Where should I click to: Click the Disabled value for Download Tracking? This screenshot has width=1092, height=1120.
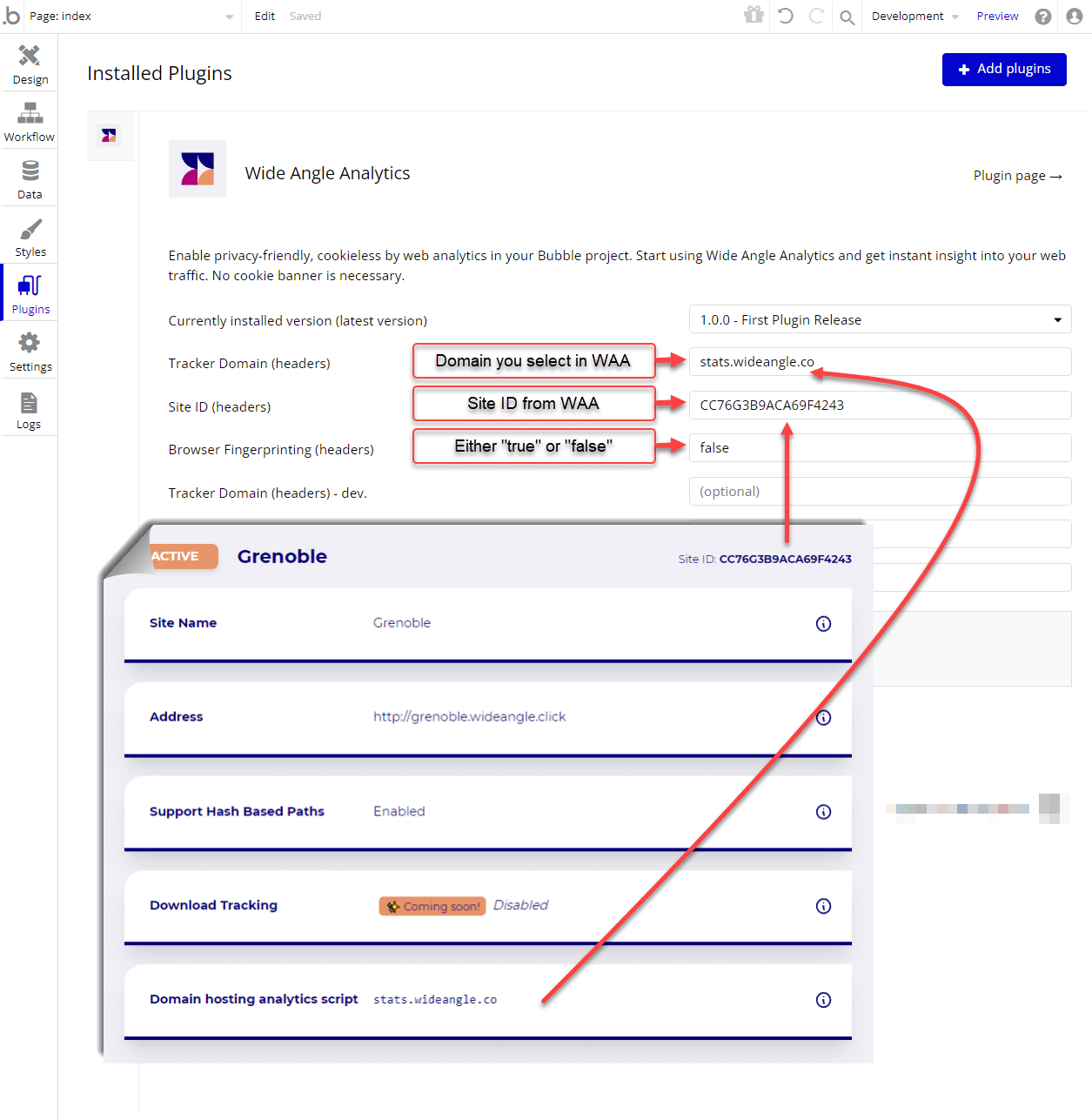tap(520, 905)
